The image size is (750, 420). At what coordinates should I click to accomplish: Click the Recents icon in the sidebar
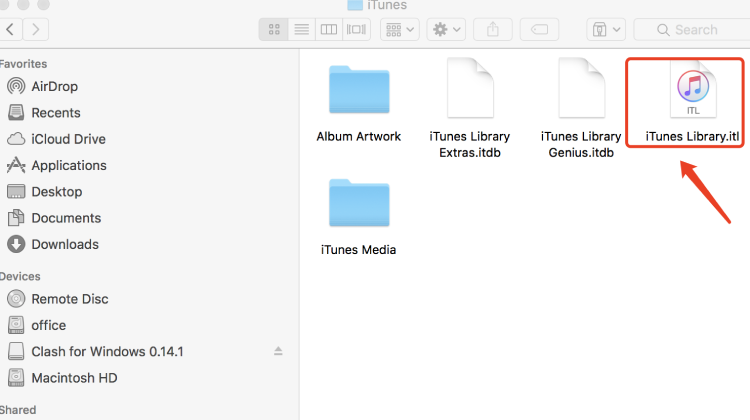pyautogui.click(x=16, y=112)
